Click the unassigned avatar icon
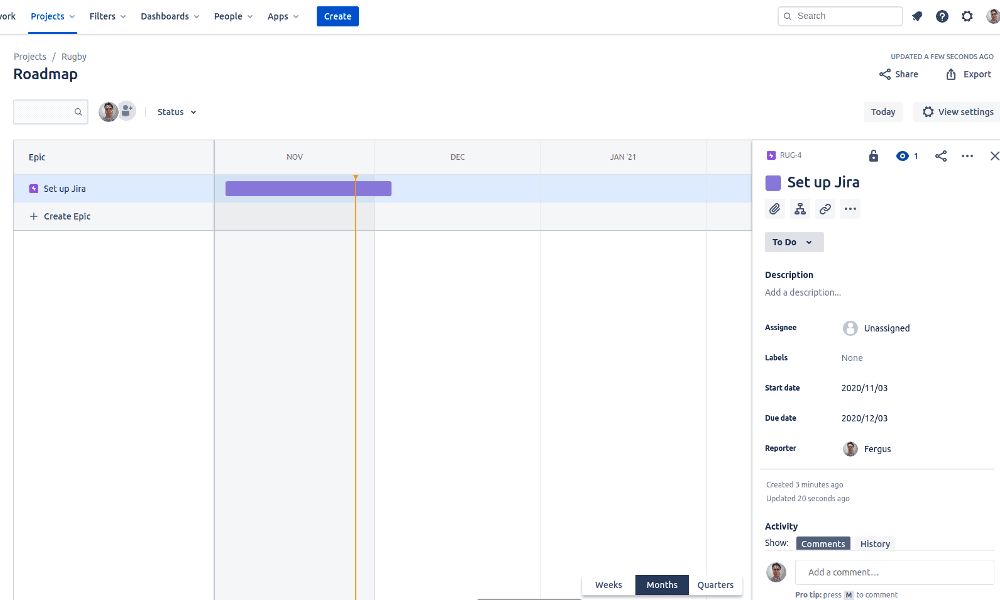The width and height of the screenshot is (1000, 600). (x=850, y=328)
